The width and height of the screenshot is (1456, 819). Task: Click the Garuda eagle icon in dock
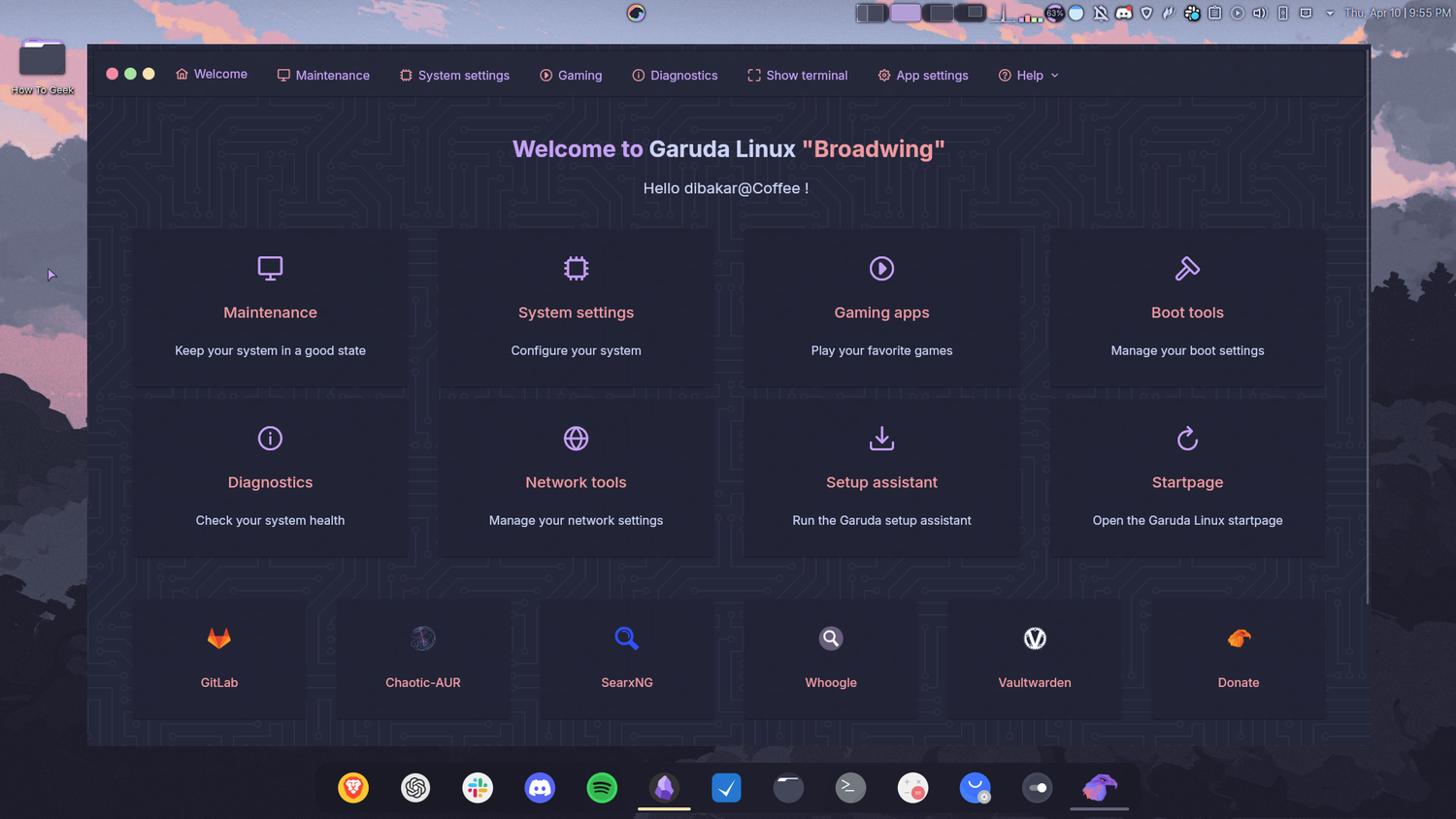click(x=1099, y=787)
